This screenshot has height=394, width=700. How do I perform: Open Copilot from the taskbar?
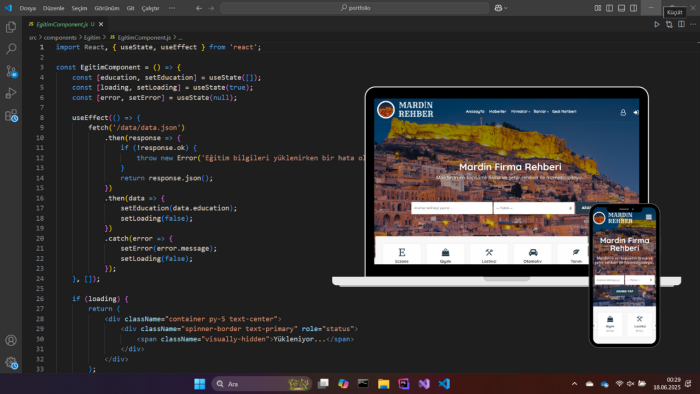[x=343, y=384]
